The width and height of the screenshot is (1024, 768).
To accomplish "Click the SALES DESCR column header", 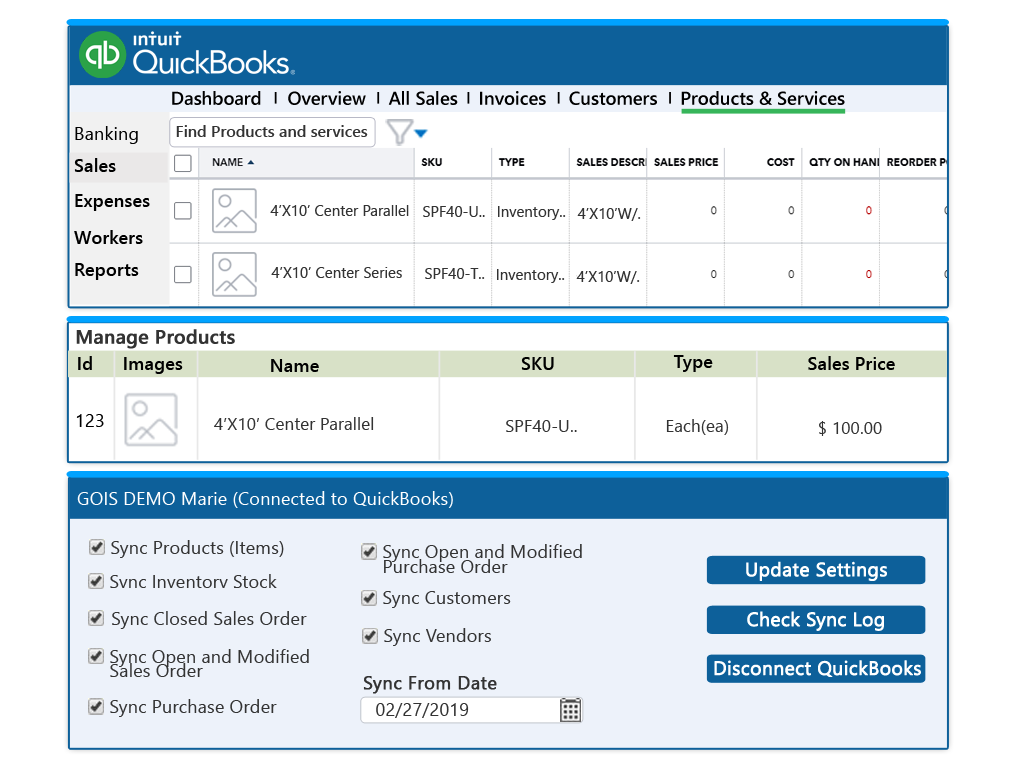I will [611, 162].
